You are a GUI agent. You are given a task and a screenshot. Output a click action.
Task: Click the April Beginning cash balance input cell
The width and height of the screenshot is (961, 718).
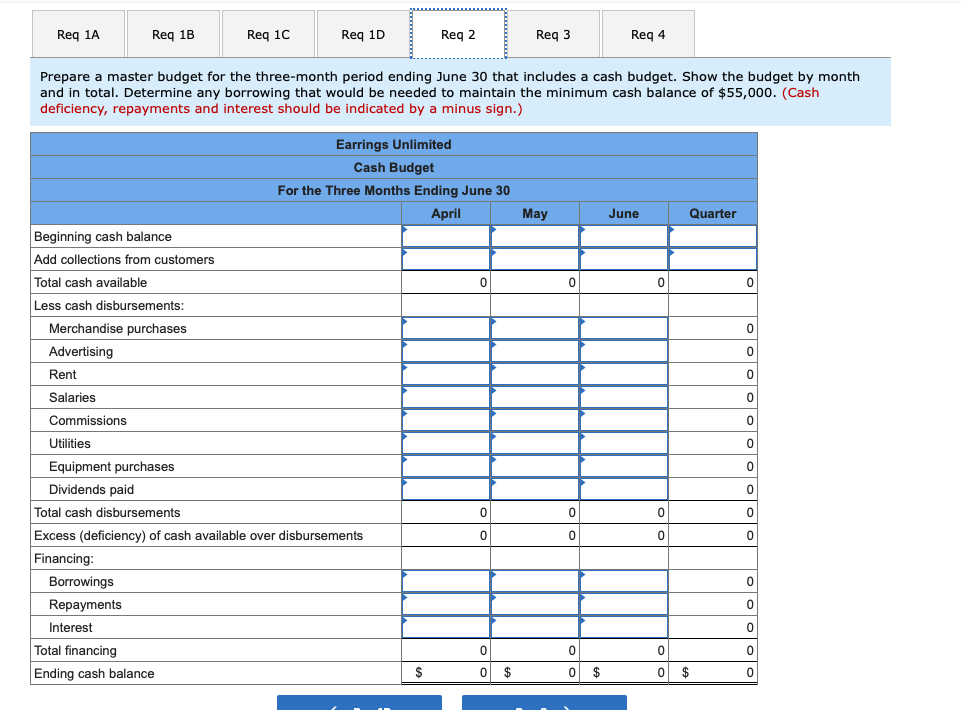445,237
